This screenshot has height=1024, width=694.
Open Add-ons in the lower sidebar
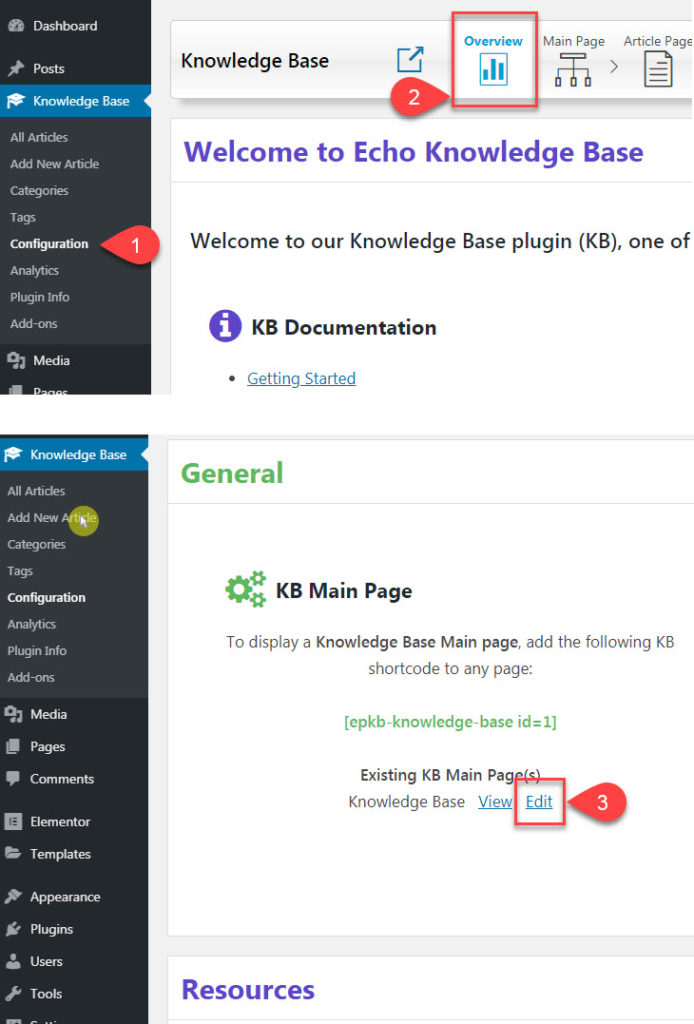[31, 678]
